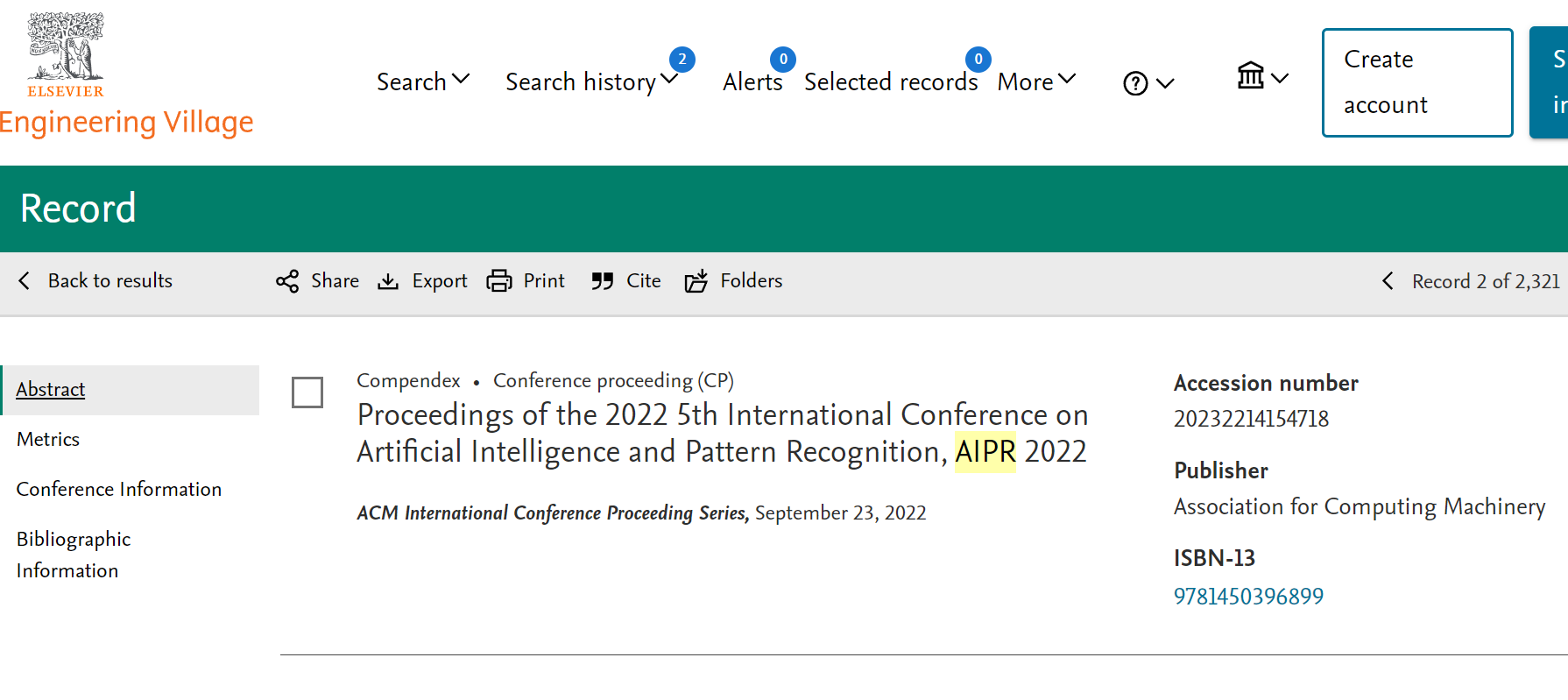Open the Conference Information sidebar section

coord(119,489)
